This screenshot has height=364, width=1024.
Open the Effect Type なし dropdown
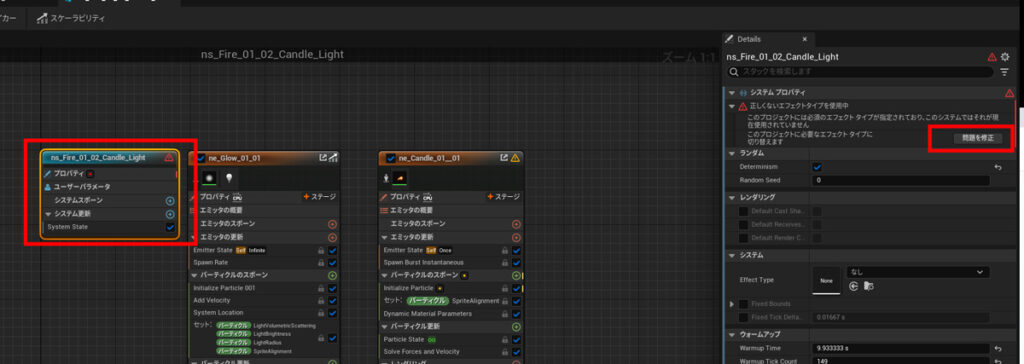tap(917, 272)
